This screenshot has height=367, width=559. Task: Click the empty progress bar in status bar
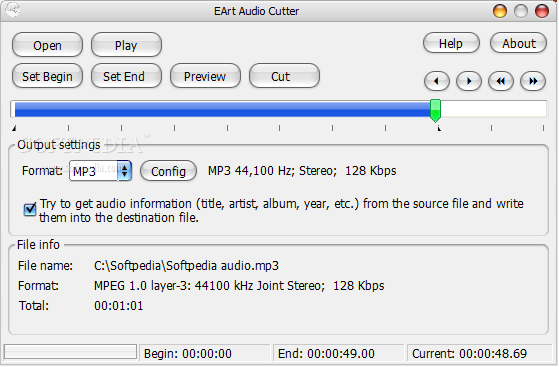(70, 352)
